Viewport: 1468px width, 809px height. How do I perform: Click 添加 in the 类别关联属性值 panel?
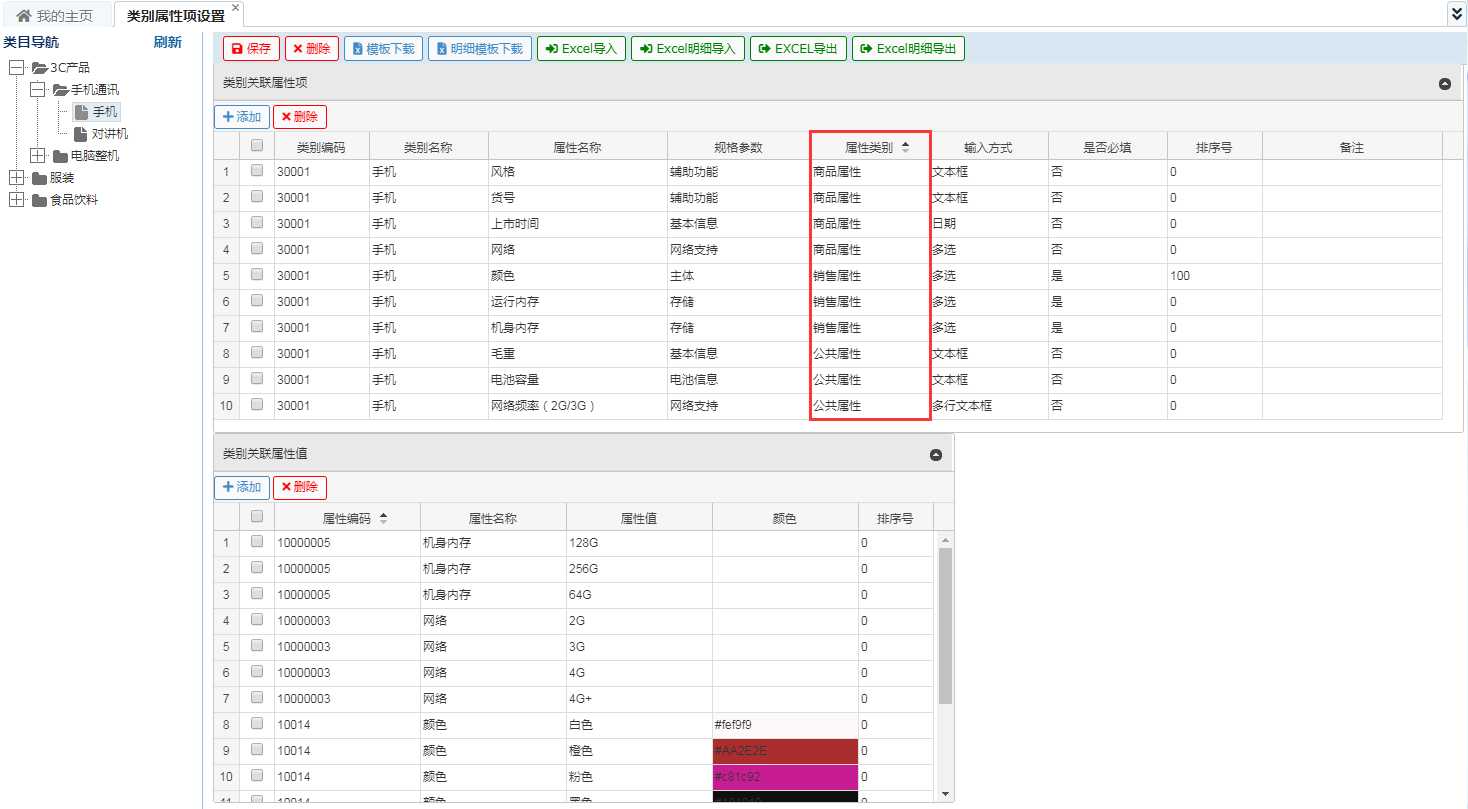pyautogui.click(x=242, y=487)
